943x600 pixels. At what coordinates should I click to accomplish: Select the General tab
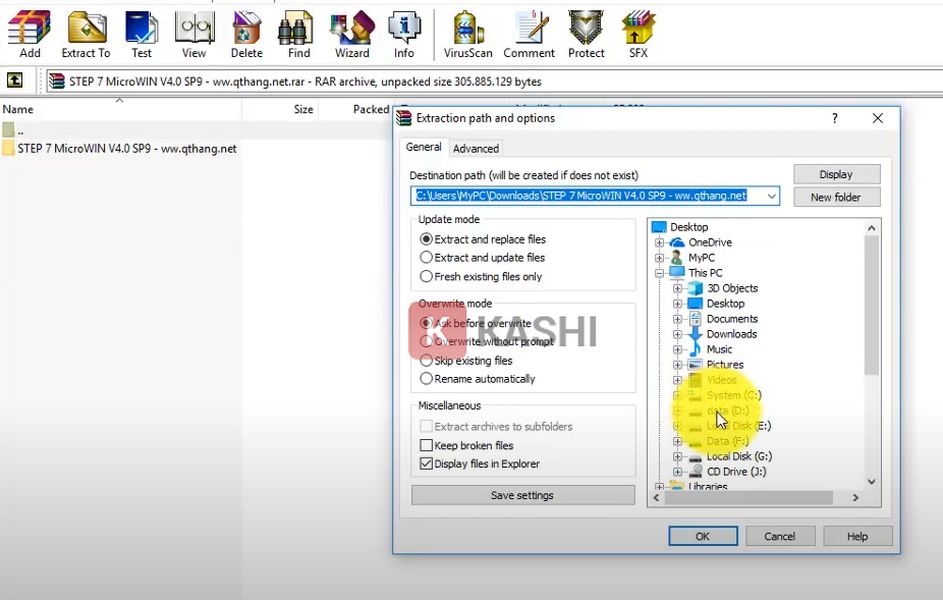pos(423,147)
